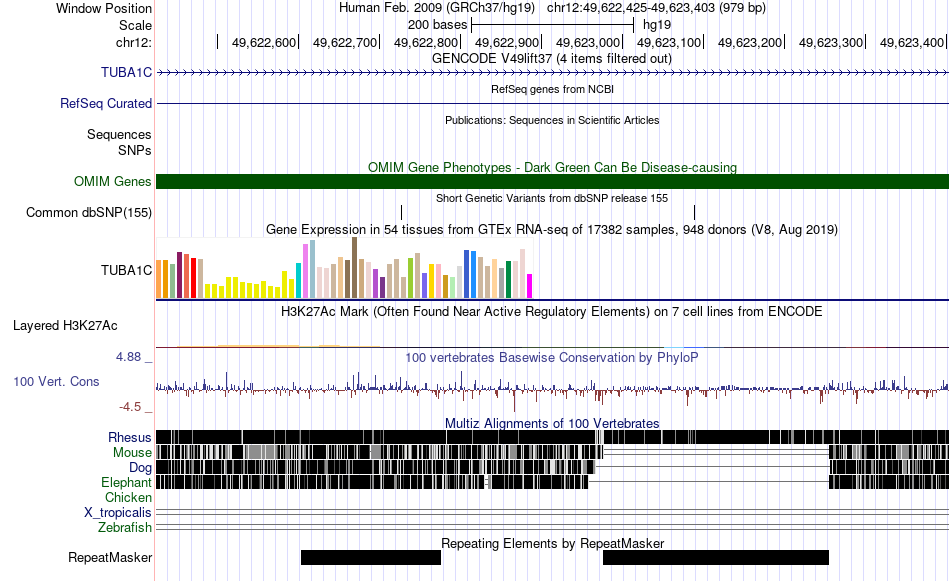Click the Sequences track label
Viewport: 950px width, 581px height.
point(119,134)
